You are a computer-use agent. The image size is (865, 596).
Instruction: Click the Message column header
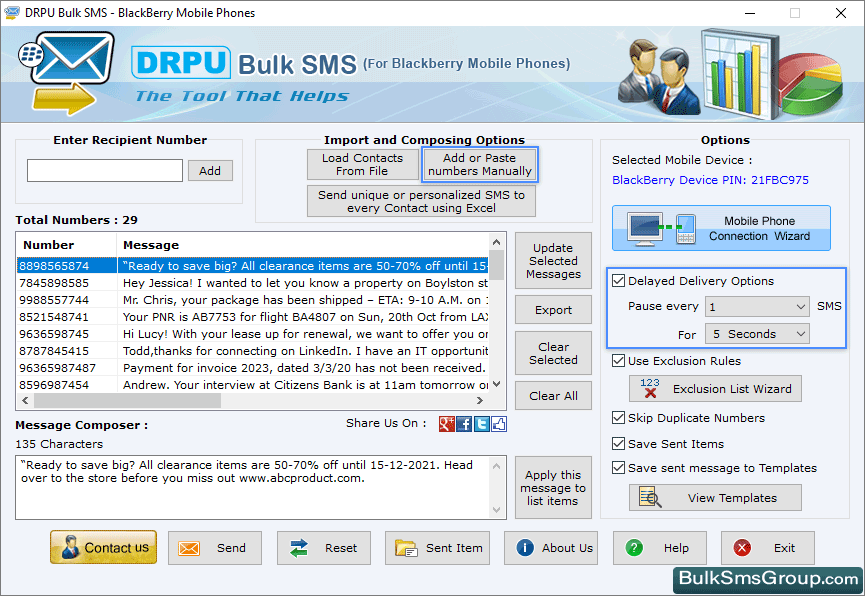(x=303, y=244)
